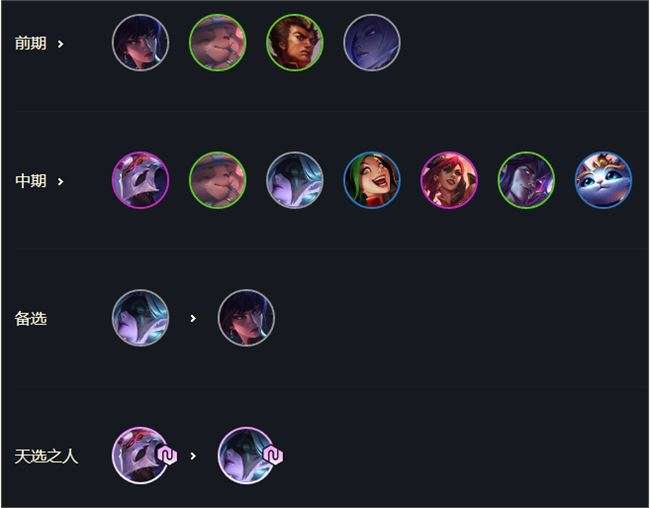Select Jhin portrait in 天选之人 row

click(141, 456)
